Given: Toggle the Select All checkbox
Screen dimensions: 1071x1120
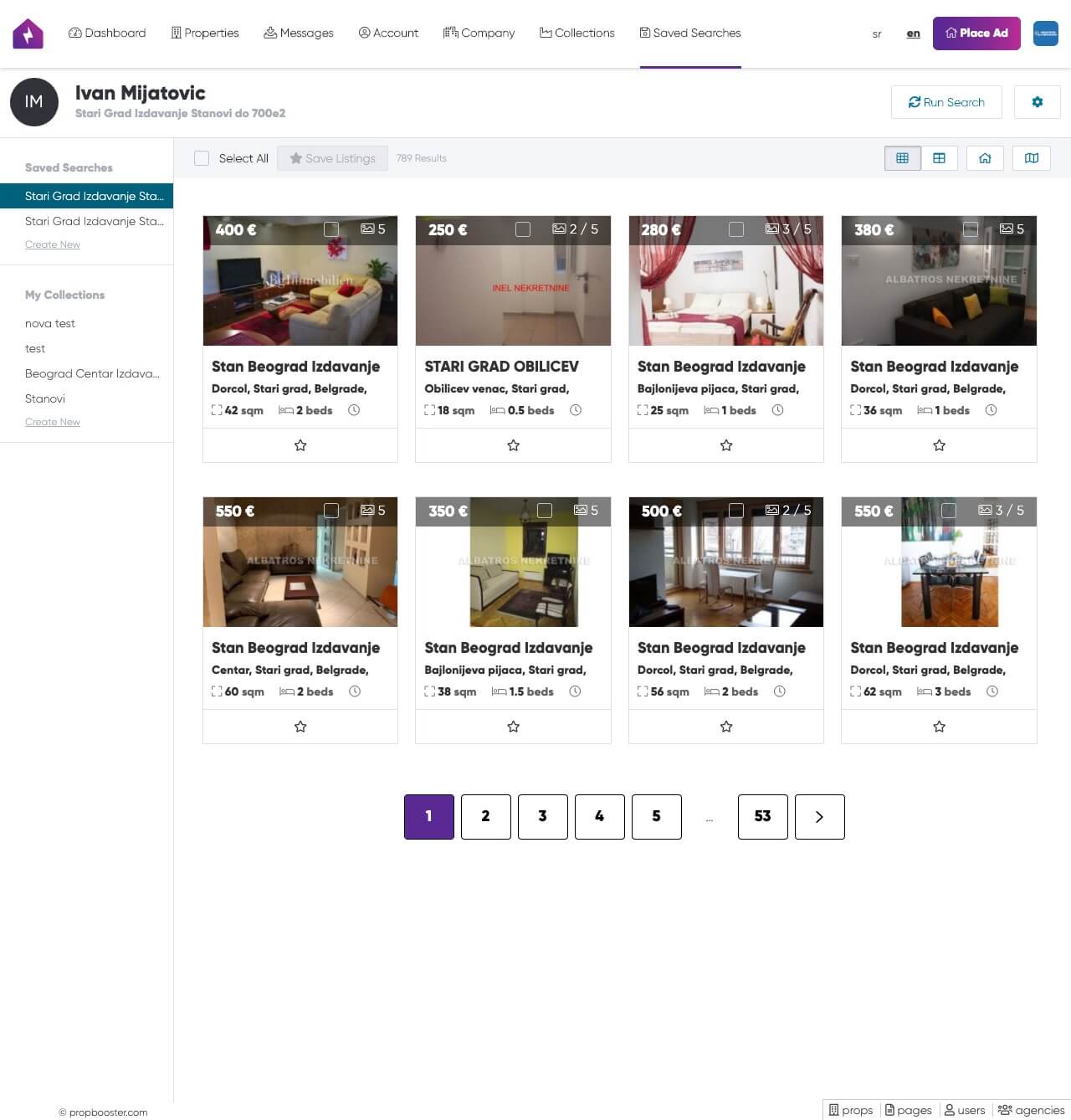Looking at the screenshot, I should click(202, 158).
